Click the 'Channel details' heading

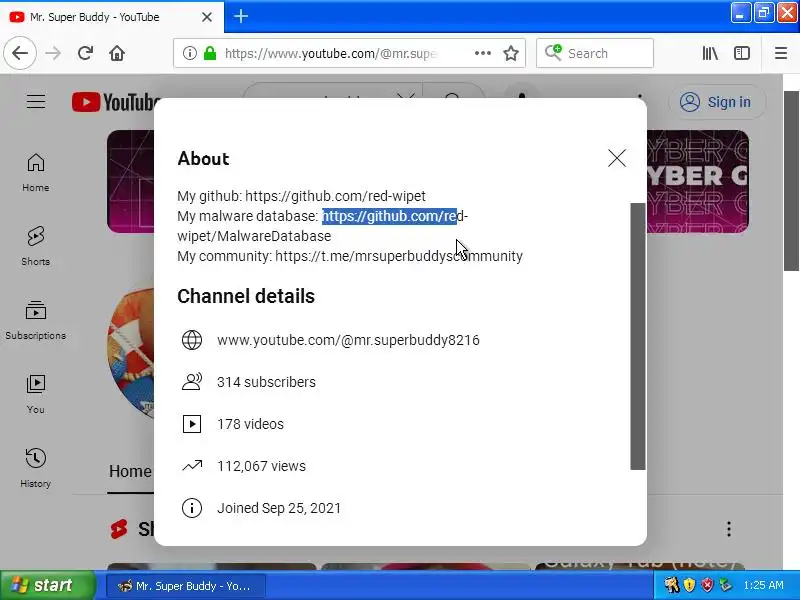(246, 296)
